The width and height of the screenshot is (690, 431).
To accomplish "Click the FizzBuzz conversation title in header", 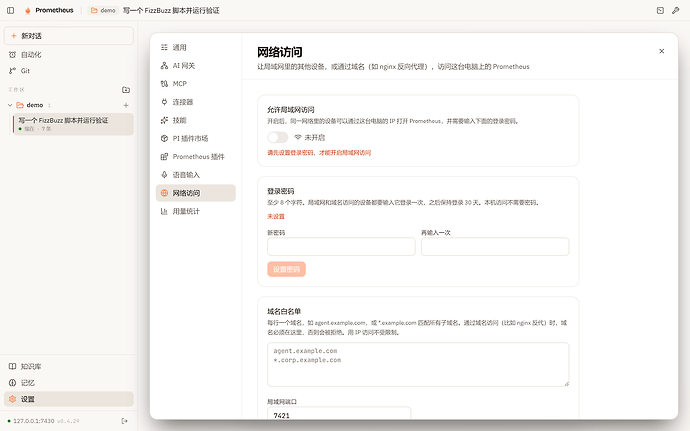I will tap(171, 10).
